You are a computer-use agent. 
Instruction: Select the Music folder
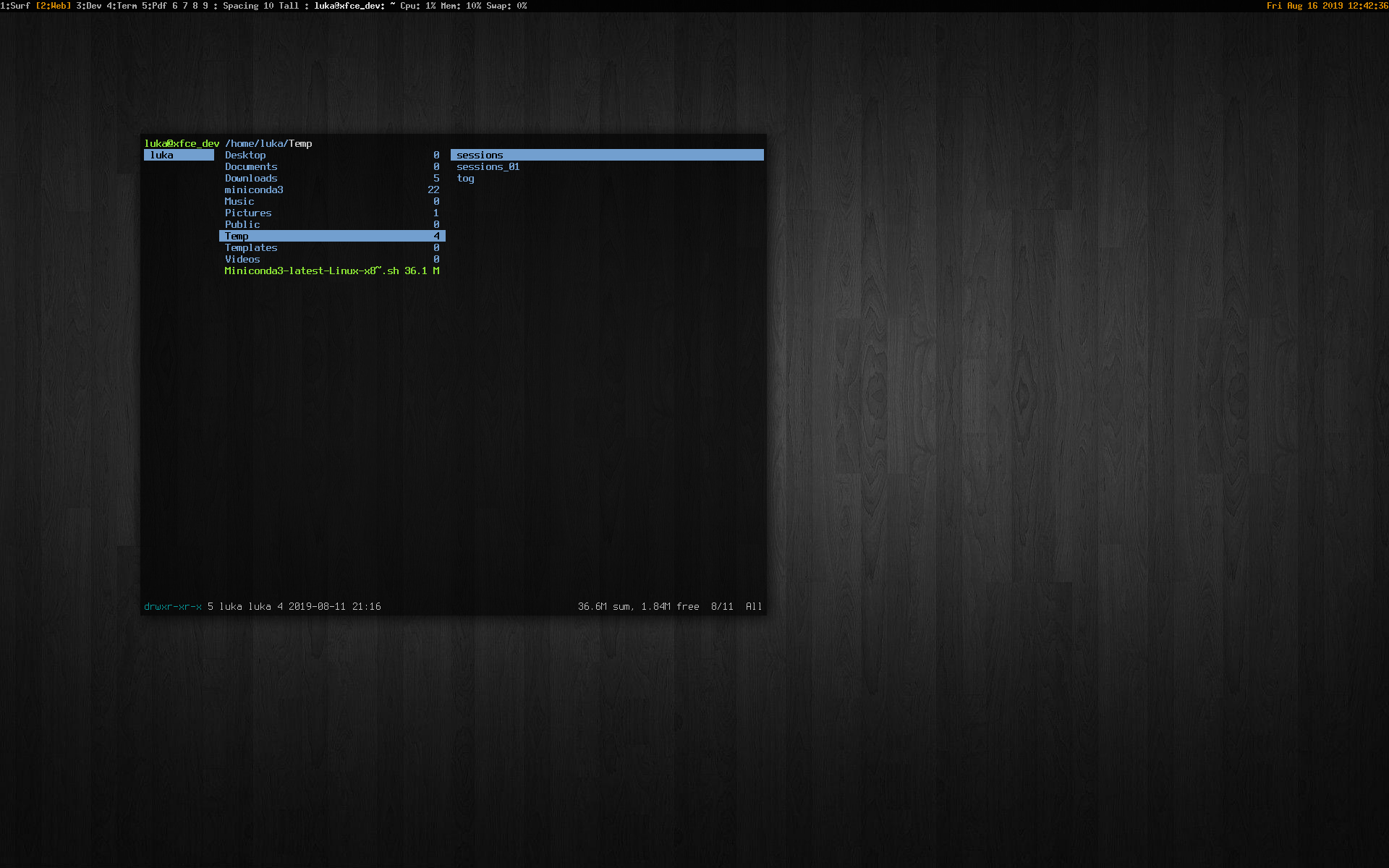point(239,201)
